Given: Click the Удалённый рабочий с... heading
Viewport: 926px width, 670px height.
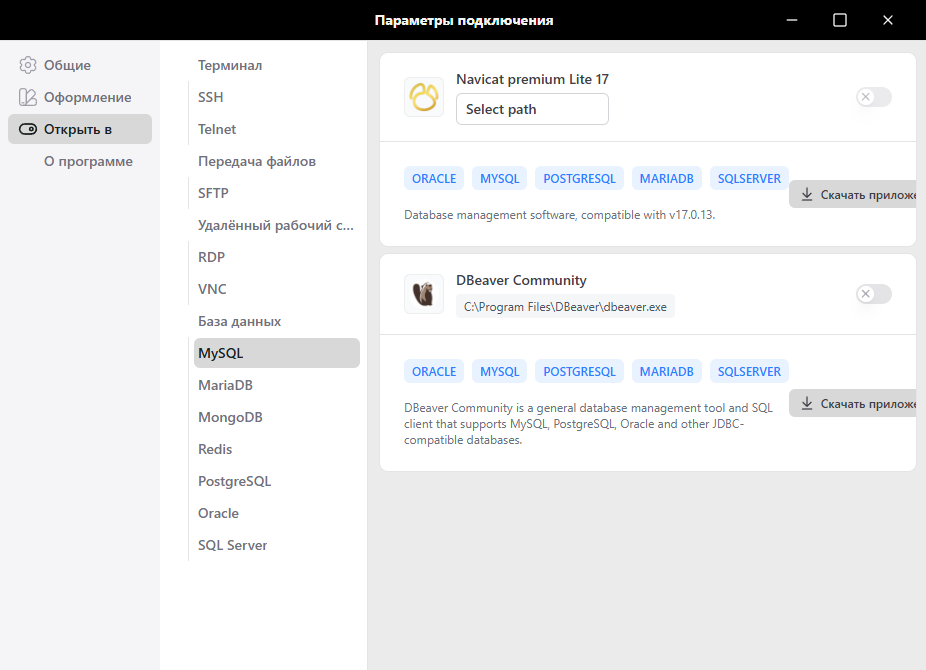Looking at the screenshot, I should pyautogui.click(x=276, y=225).
